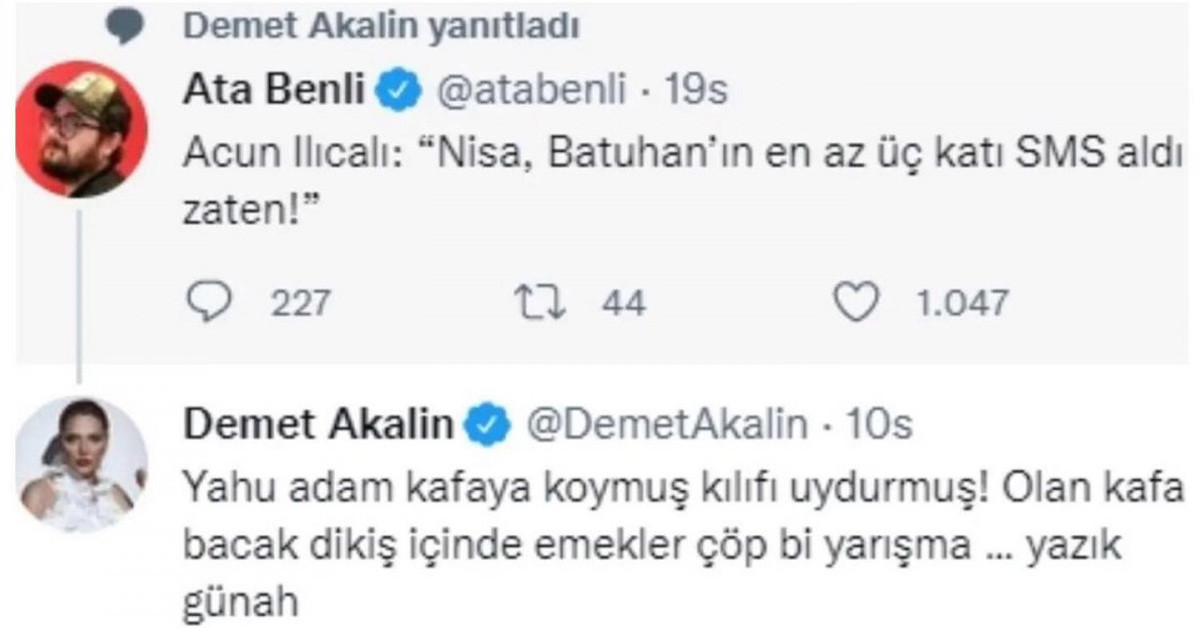Click the reply bubble icon on Ata Benli's tweet

tap(208, 298)
